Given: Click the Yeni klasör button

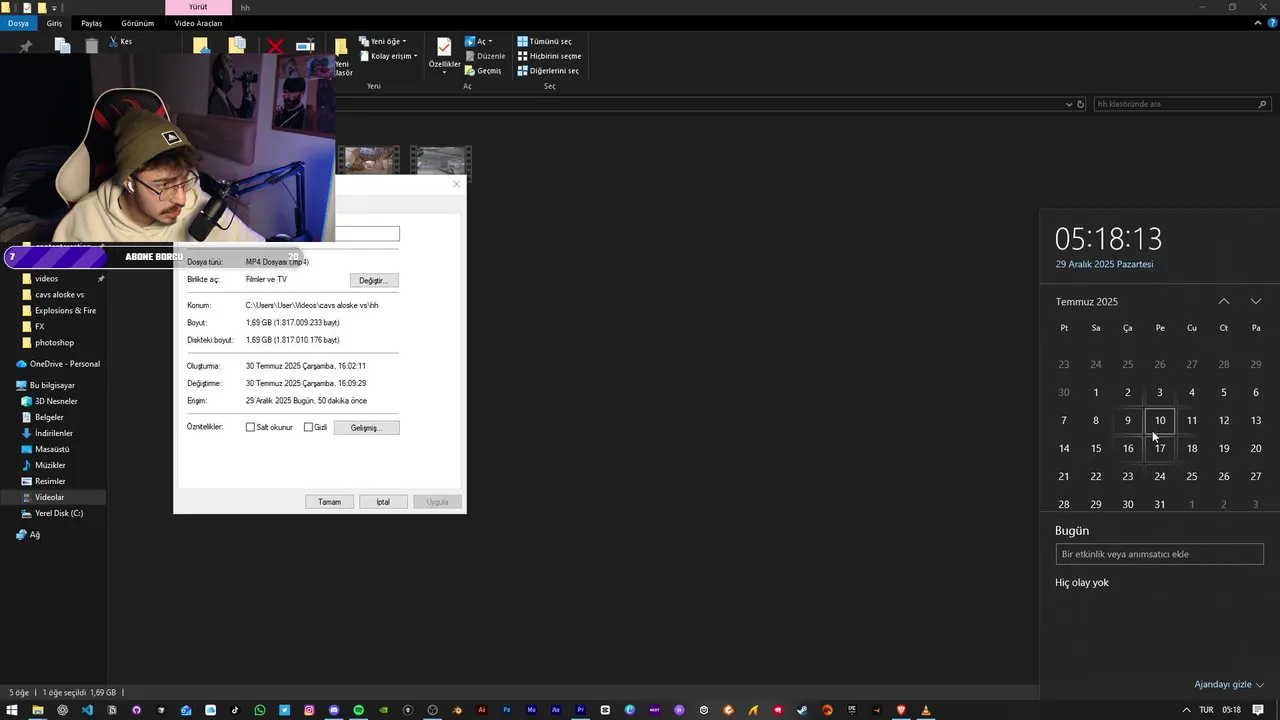Looking at the screenshot, I should click(342, 58).
